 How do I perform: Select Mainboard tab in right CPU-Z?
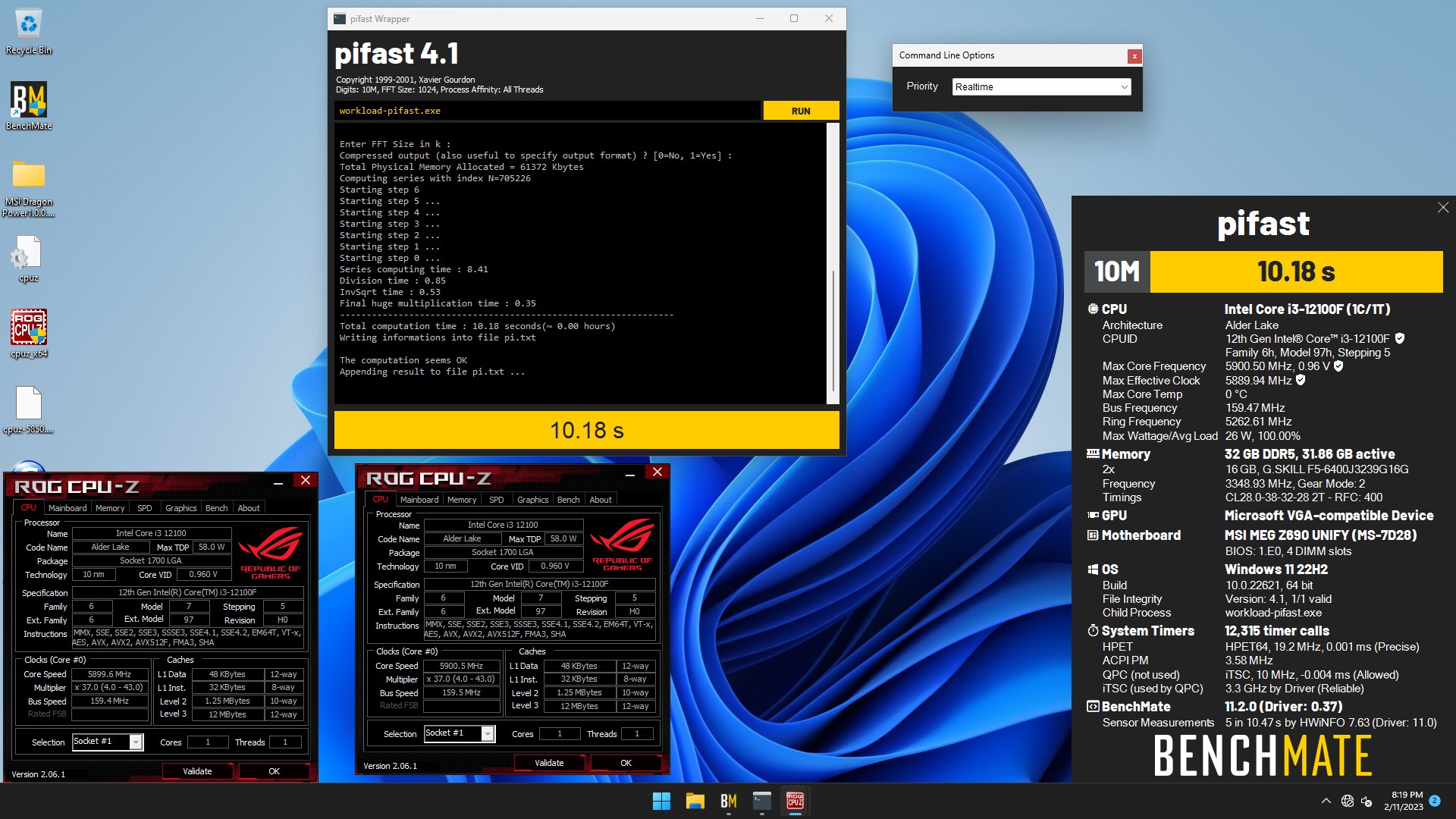[419, 500]
